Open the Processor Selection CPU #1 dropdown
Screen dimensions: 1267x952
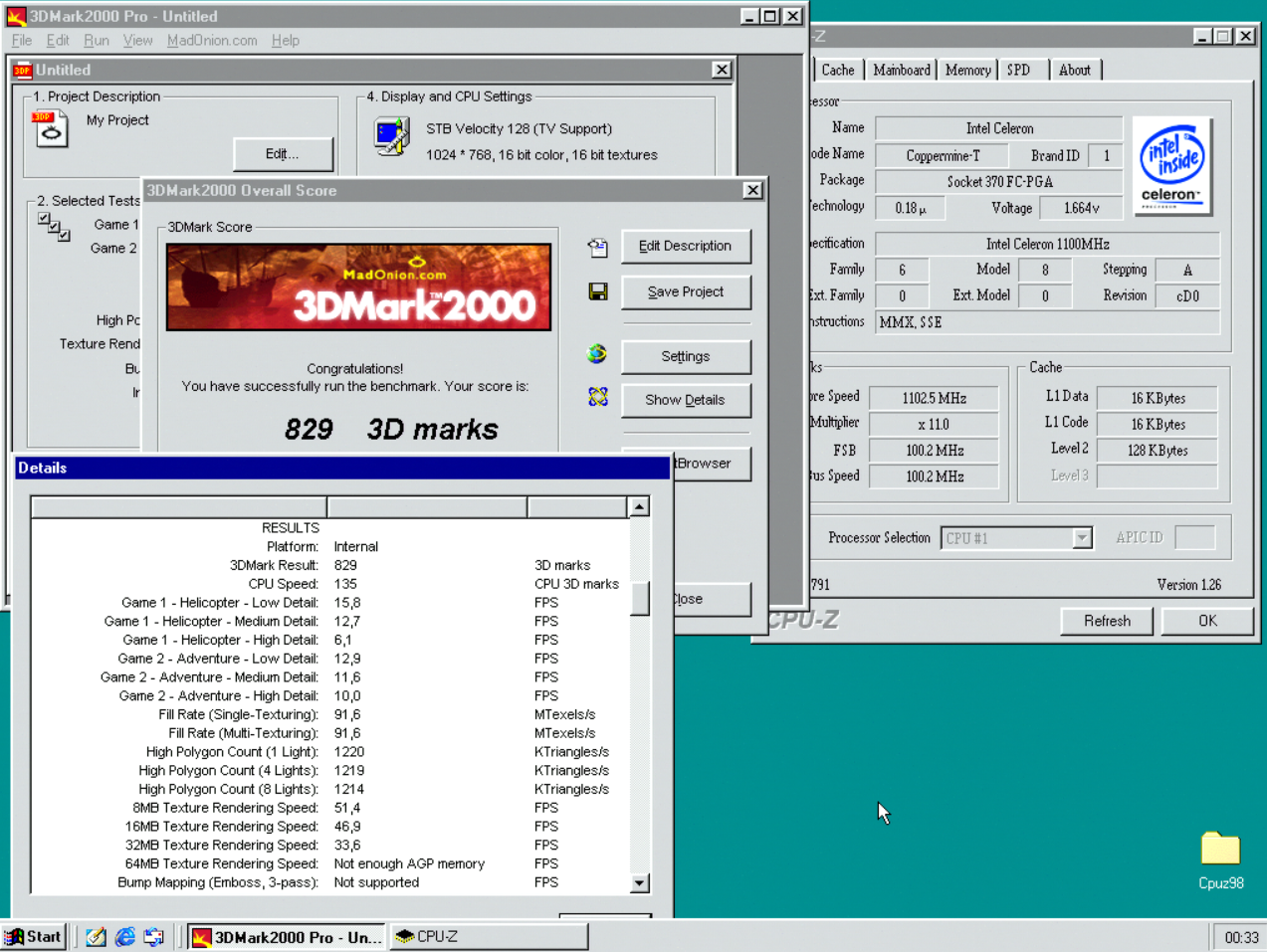click(x=1082, y=538)
